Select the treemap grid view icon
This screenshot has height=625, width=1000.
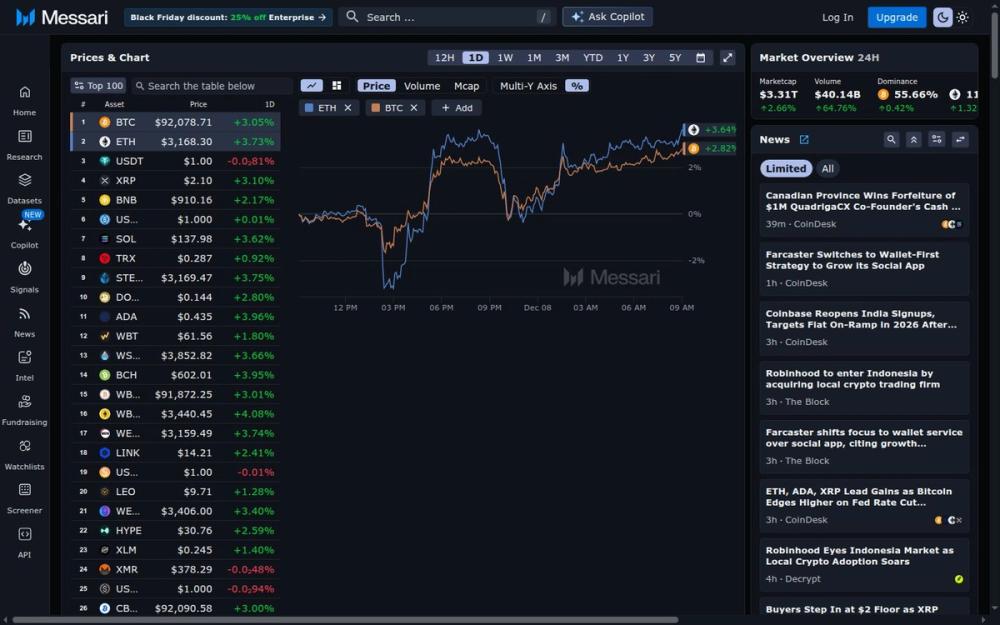[x=337, y=85]
